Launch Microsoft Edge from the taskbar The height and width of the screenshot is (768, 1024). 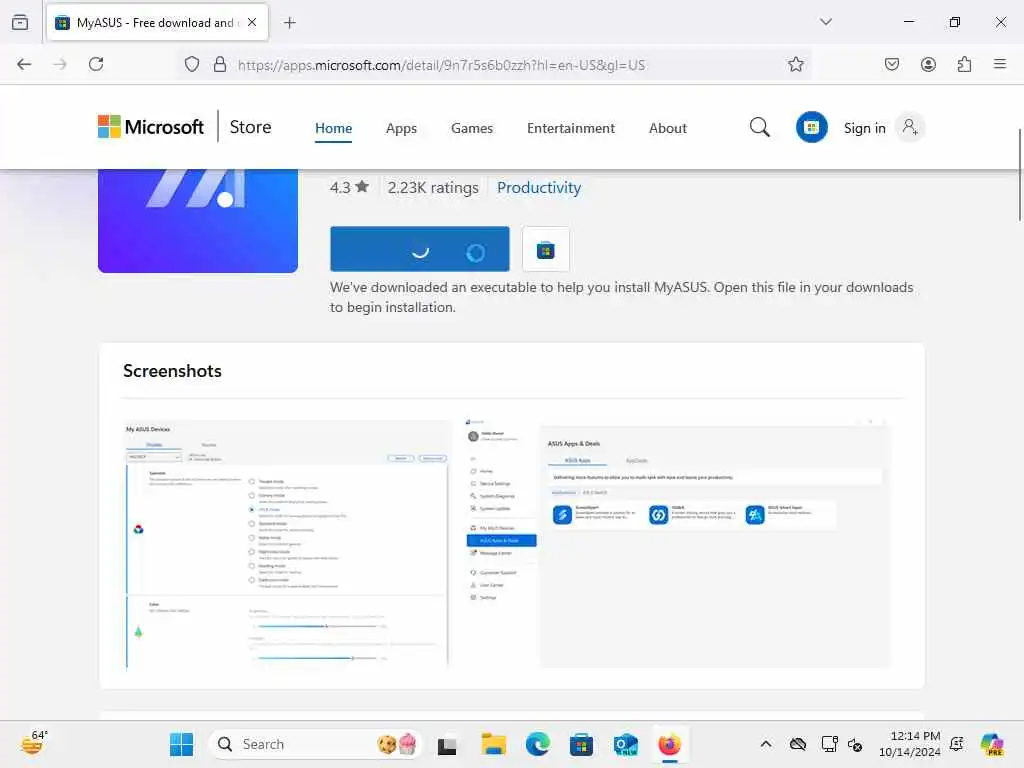[537, 744]
